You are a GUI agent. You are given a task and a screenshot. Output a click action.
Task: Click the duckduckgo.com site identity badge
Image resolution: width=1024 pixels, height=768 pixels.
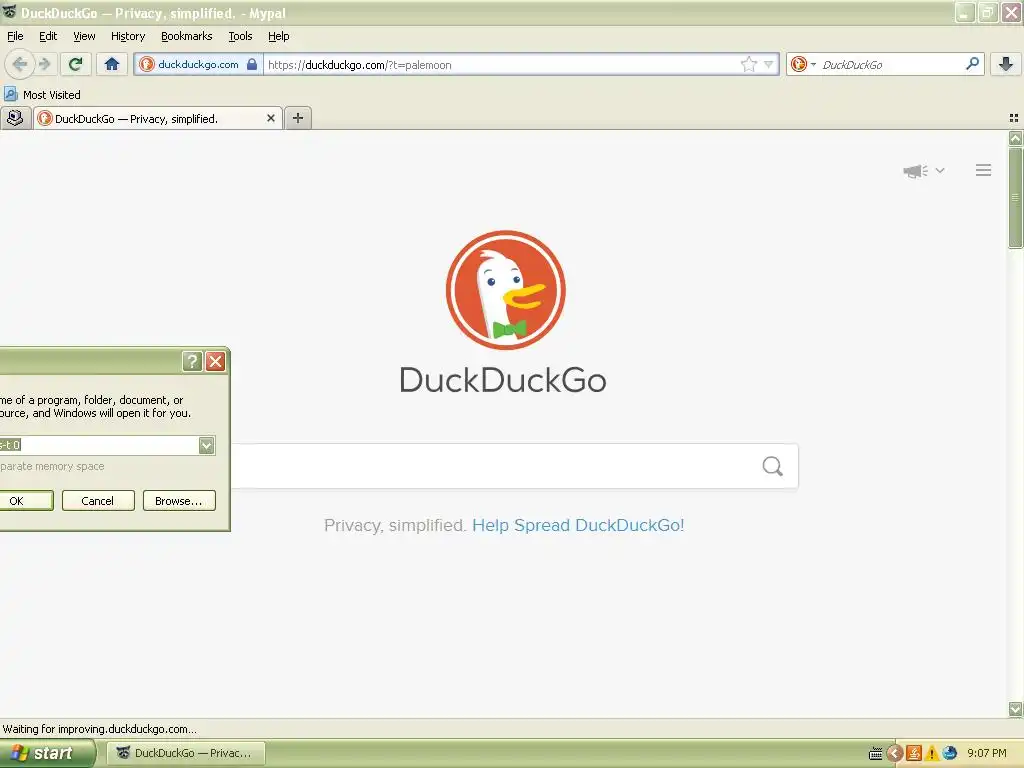click(198, 64)
